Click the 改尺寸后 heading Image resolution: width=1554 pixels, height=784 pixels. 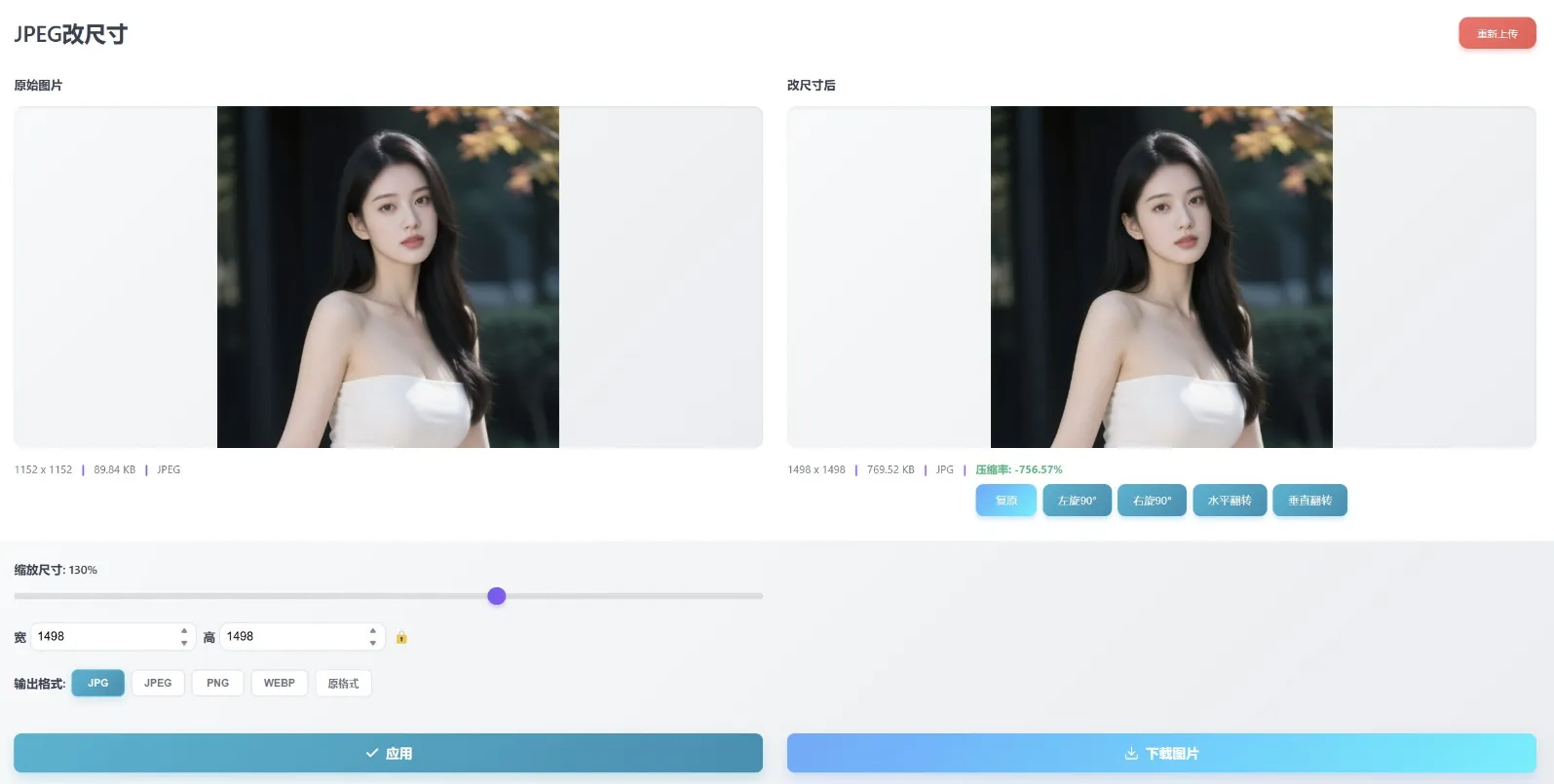point(812,86)
